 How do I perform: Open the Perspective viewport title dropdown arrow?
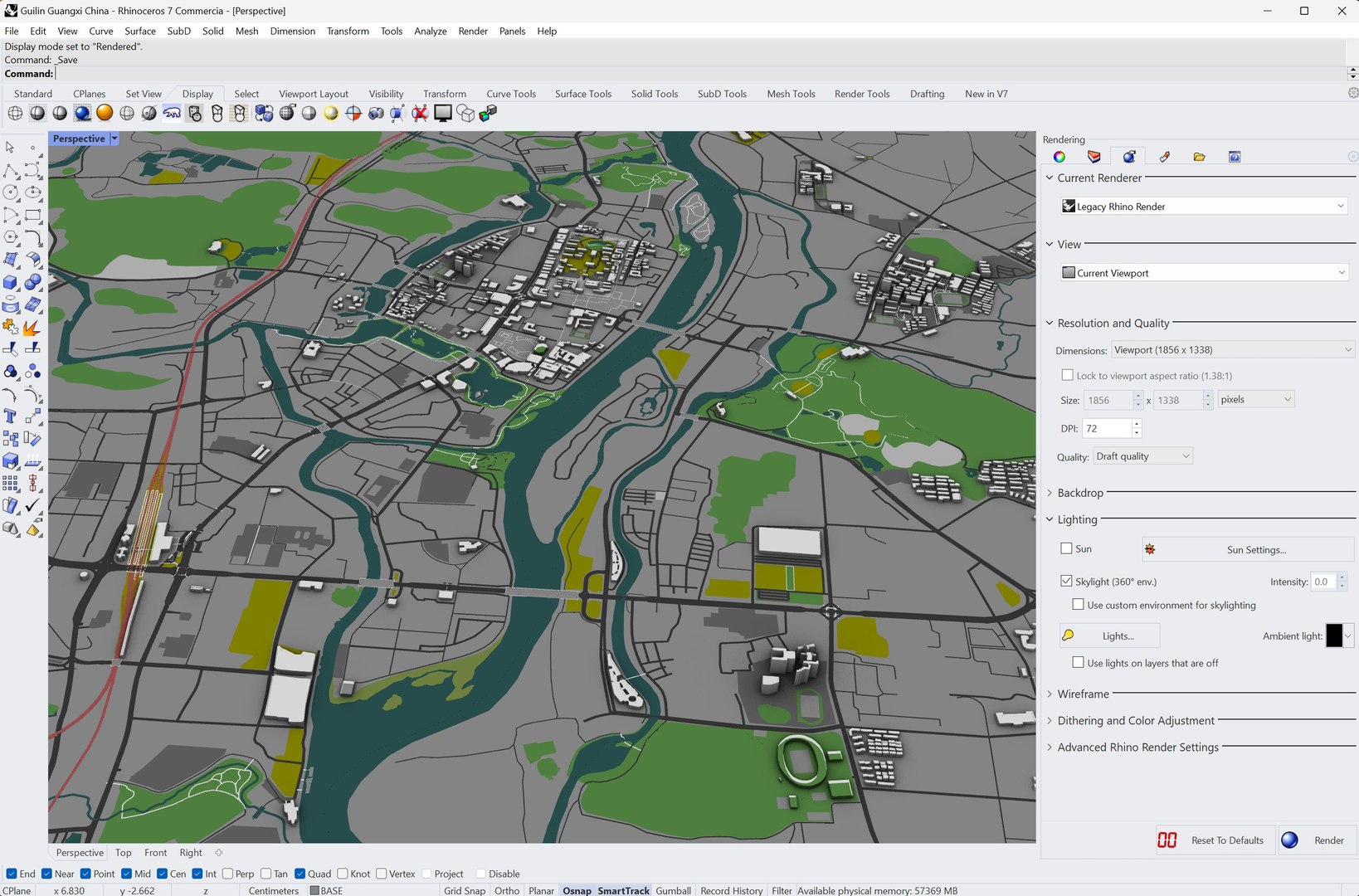pyautogui.click(x=114, y=139)
